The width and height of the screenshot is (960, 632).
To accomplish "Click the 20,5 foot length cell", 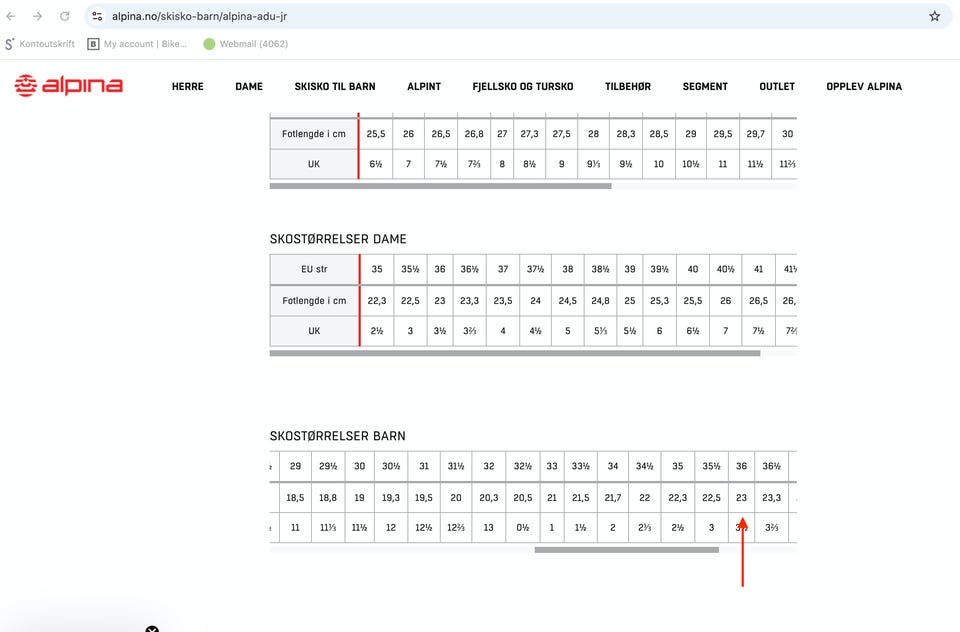I will point(523,498).
